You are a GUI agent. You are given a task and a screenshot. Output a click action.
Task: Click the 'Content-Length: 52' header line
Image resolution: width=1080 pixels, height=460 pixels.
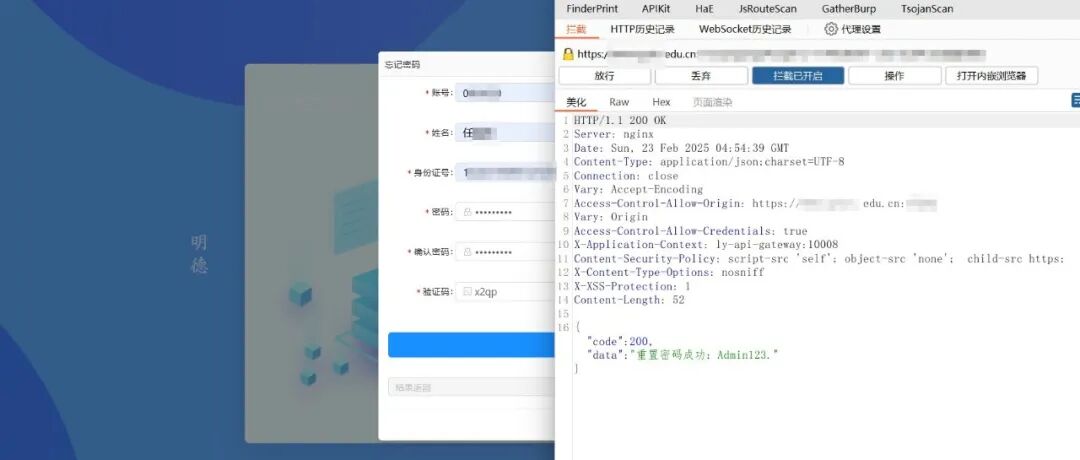click(x=629, y=300)
